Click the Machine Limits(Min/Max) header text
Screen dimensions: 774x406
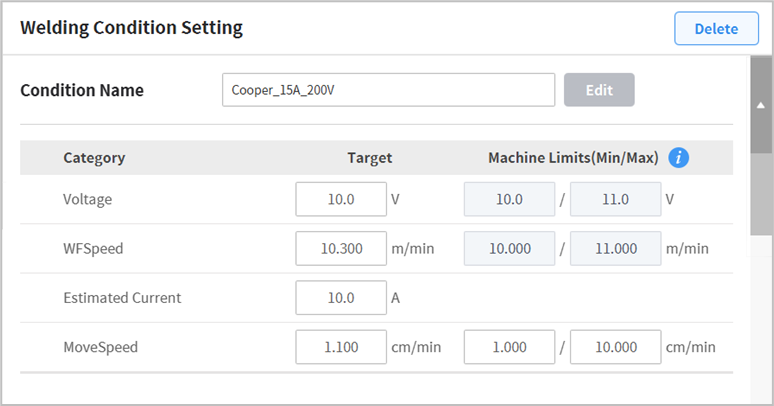[573, 157]
